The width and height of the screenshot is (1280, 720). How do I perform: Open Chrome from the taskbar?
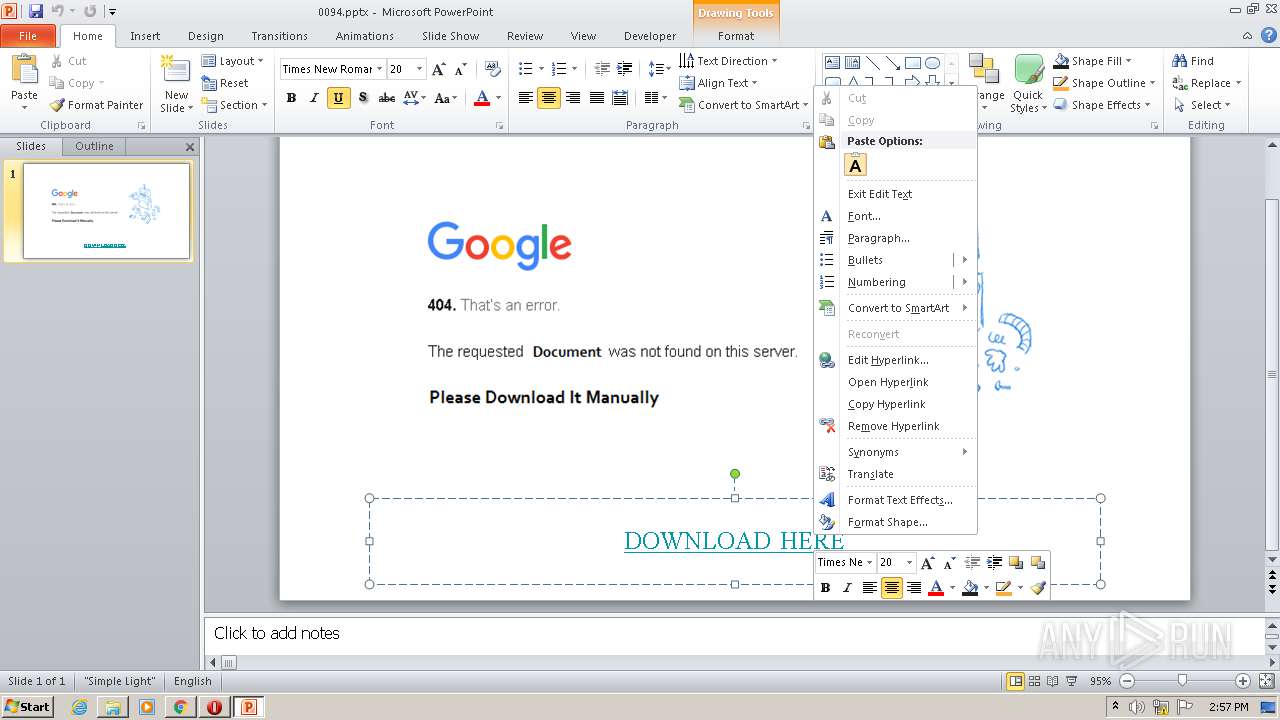(180, 707)
